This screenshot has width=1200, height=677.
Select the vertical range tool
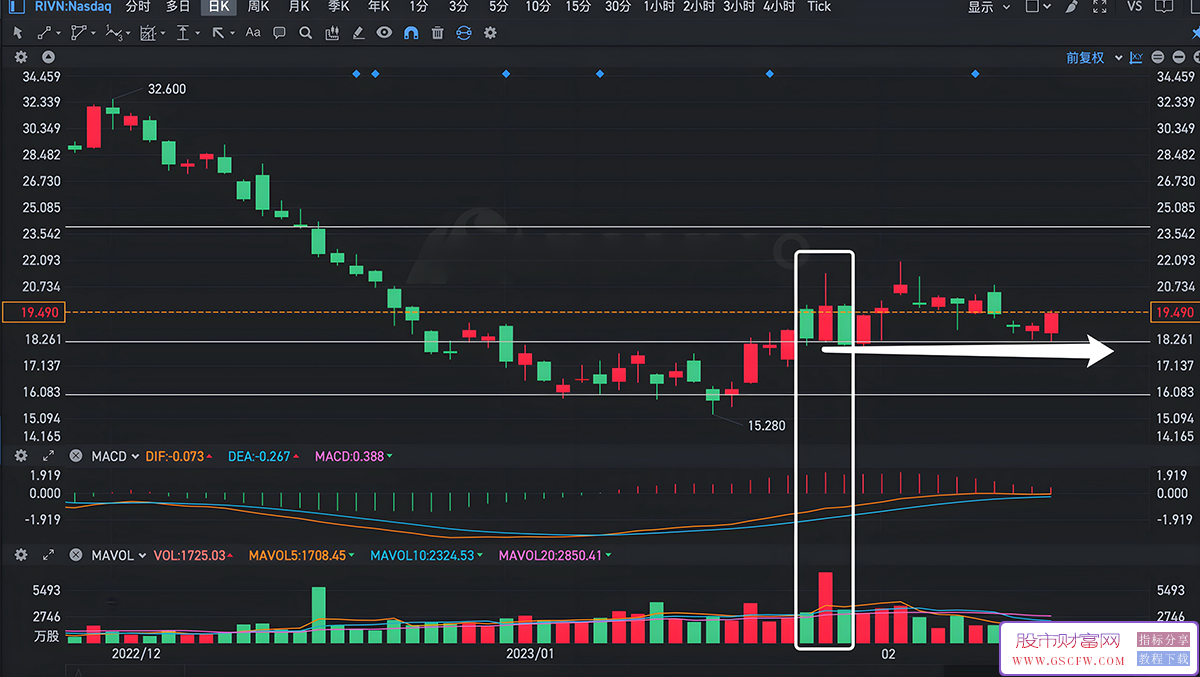click(183, 33)
